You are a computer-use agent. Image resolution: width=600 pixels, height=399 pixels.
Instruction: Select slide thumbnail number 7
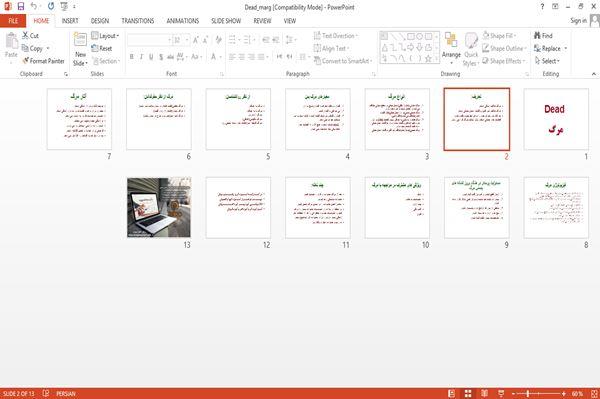click(x=79, y=119)
